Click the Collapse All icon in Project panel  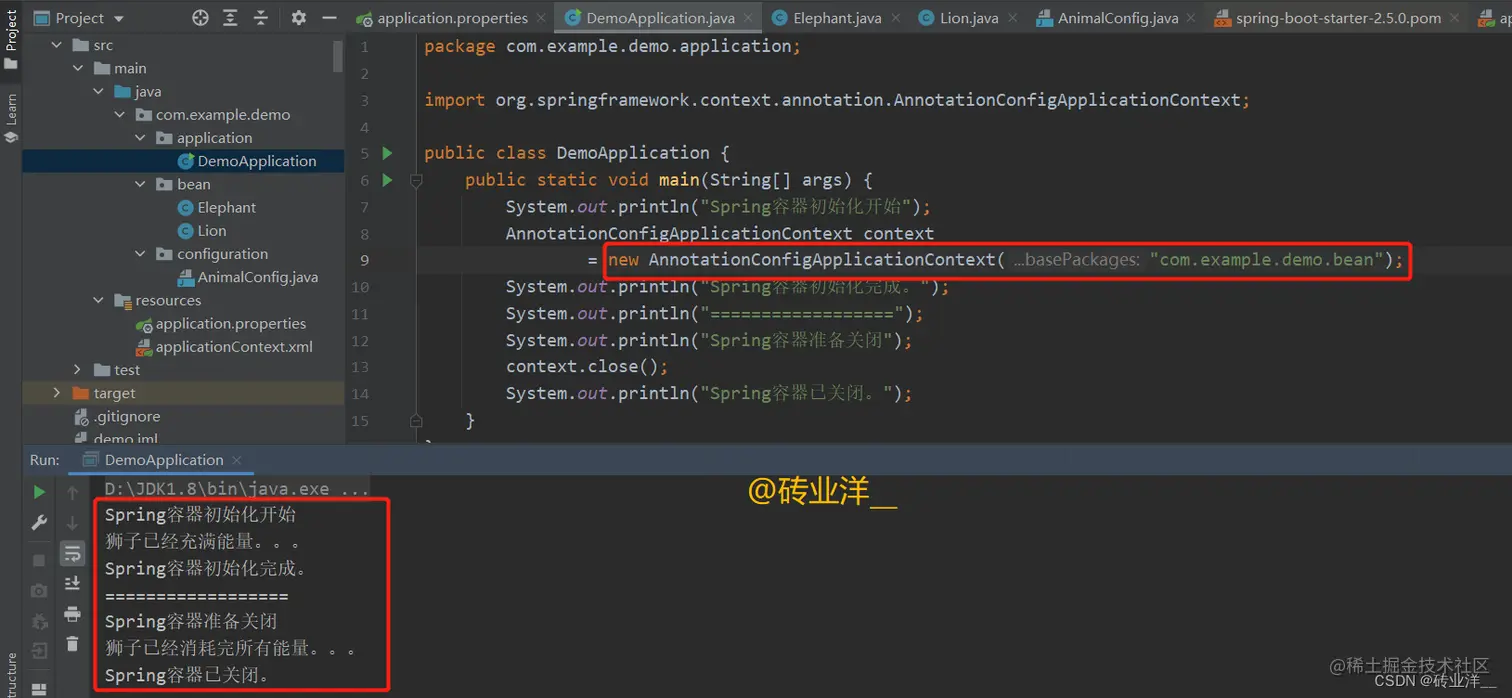pos(261,18)
